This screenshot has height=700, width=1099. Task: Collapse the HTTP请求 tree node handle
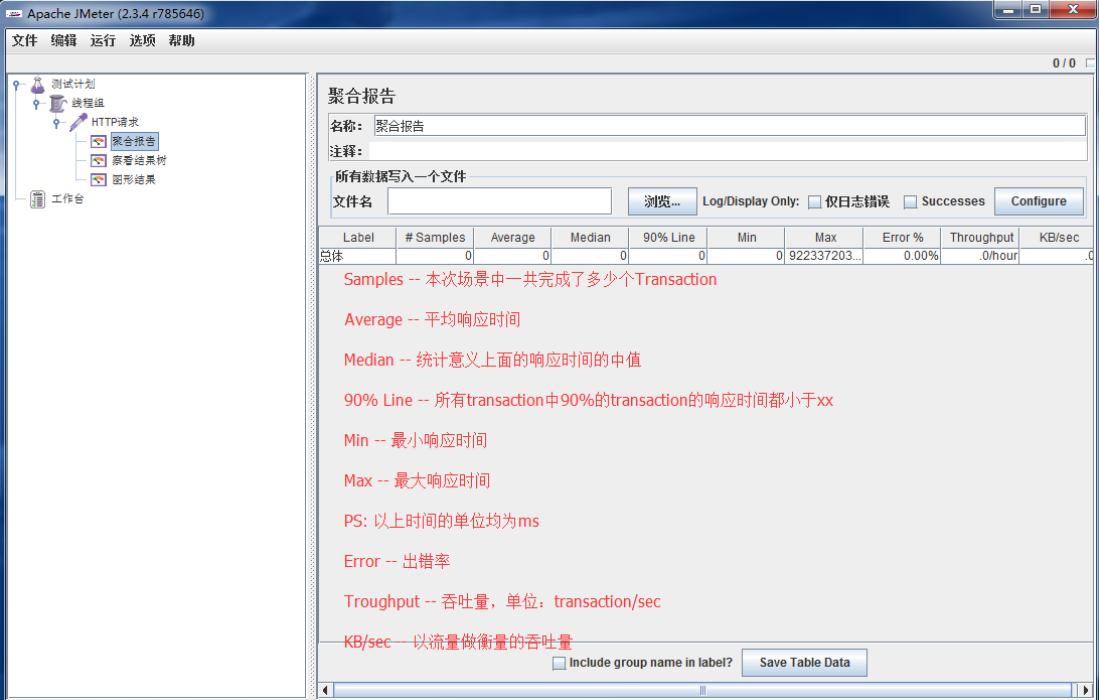[57, 122]
